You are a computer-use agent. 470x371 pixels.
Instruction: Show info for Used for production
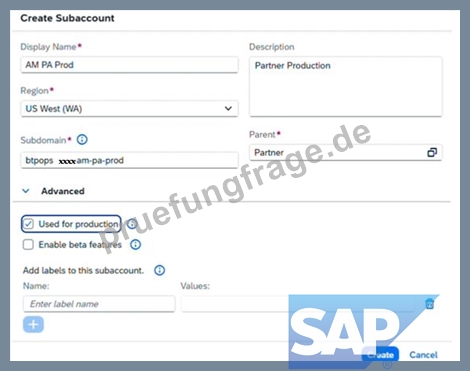tap(133, 224)
